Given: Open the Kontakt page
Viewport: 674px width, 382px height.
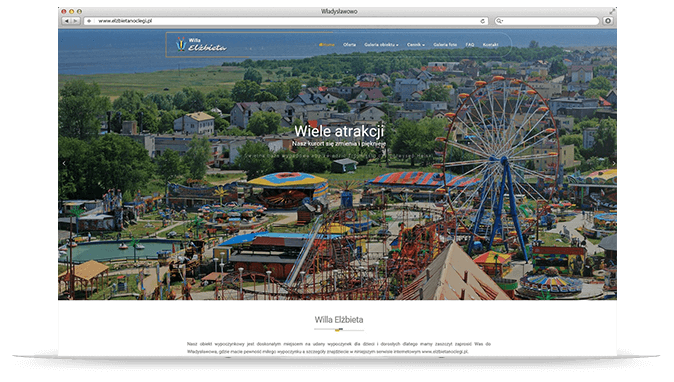Looking at the screenshot, I should click(490, 45).
